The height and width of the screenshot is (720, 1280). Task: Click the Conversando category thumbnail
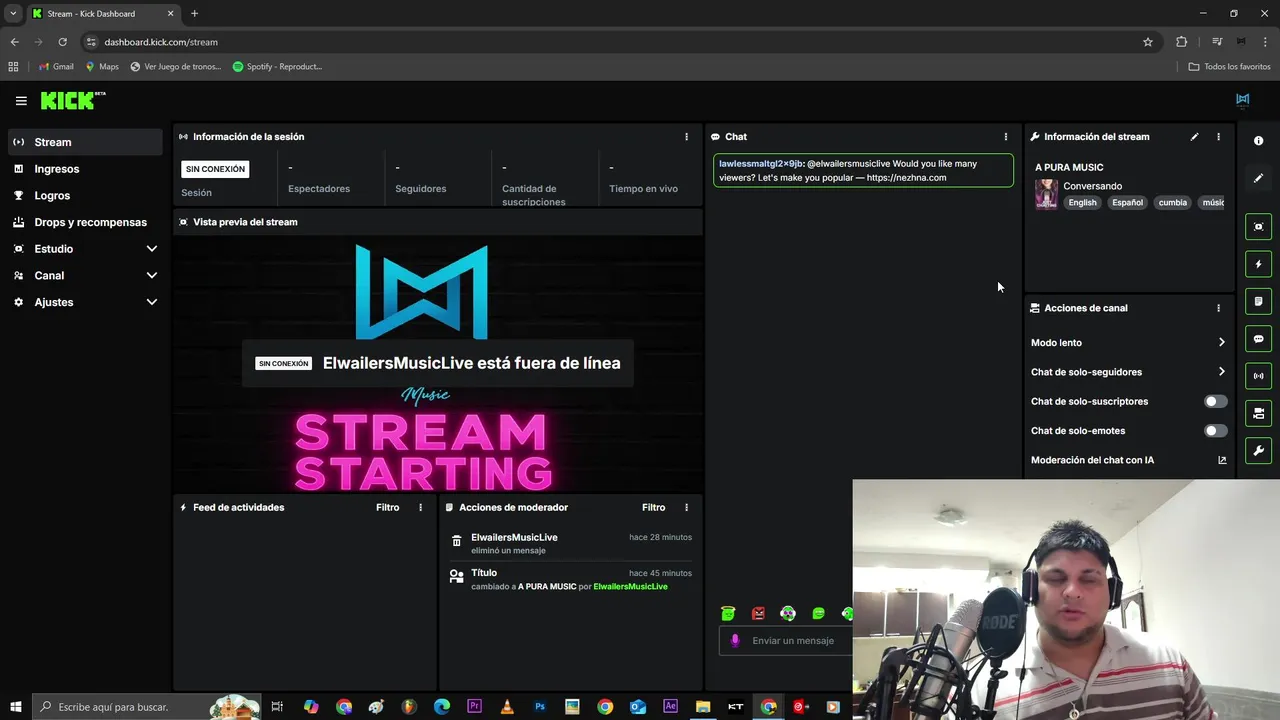click(1046, 194)
